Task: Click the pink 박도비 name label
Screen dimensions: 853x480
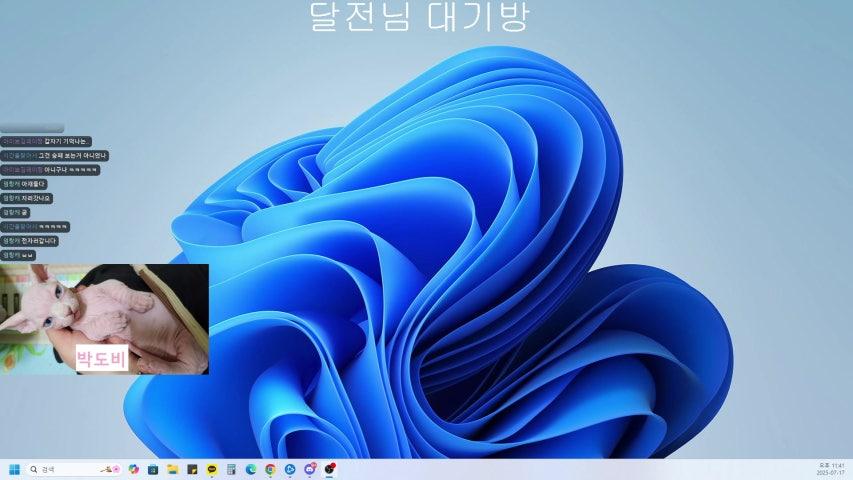Action: pyautogui.click(x=102, y=358)
